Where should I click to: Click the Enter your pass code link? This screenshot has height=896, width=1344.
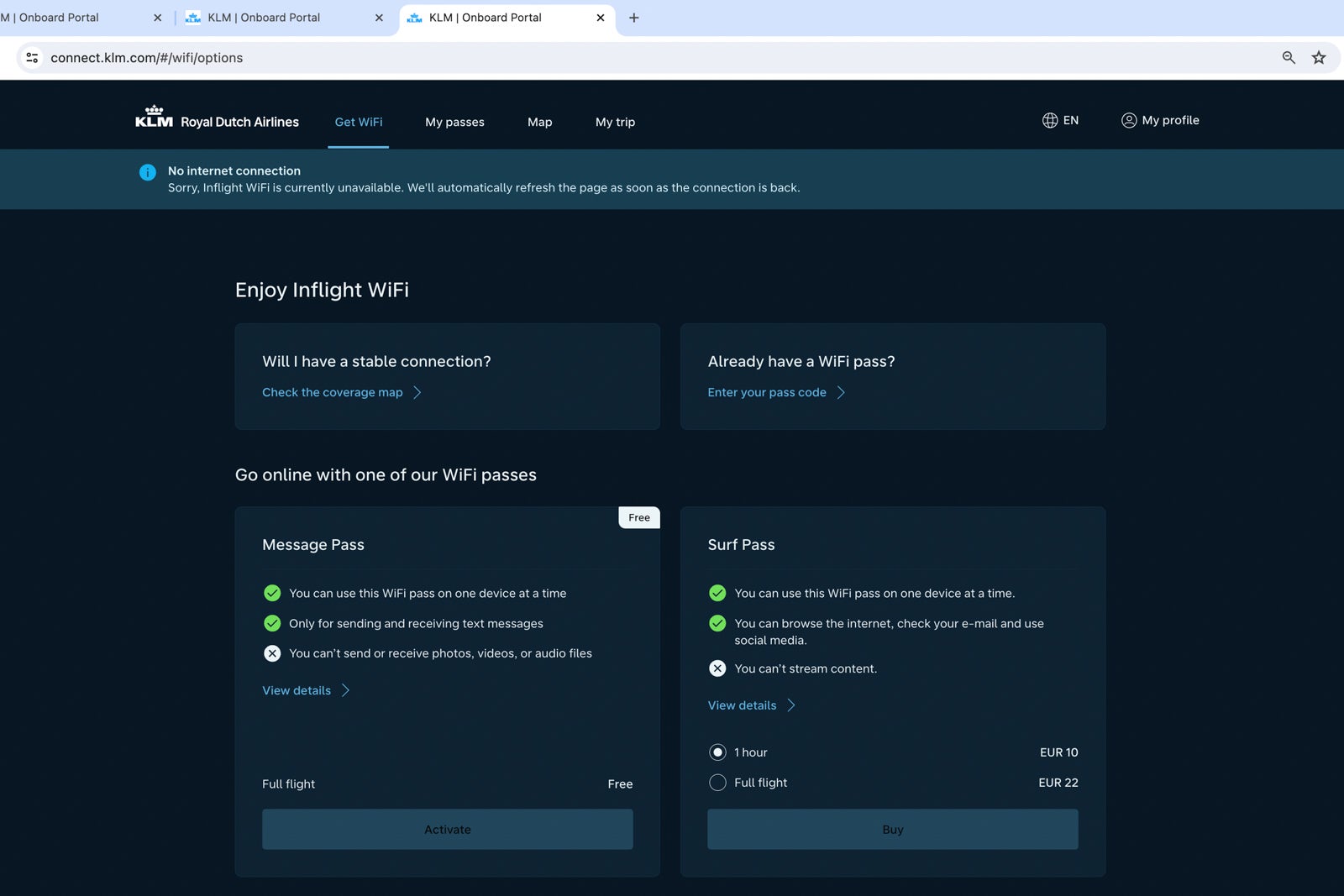pyautogui.click(x=767, y=392)
